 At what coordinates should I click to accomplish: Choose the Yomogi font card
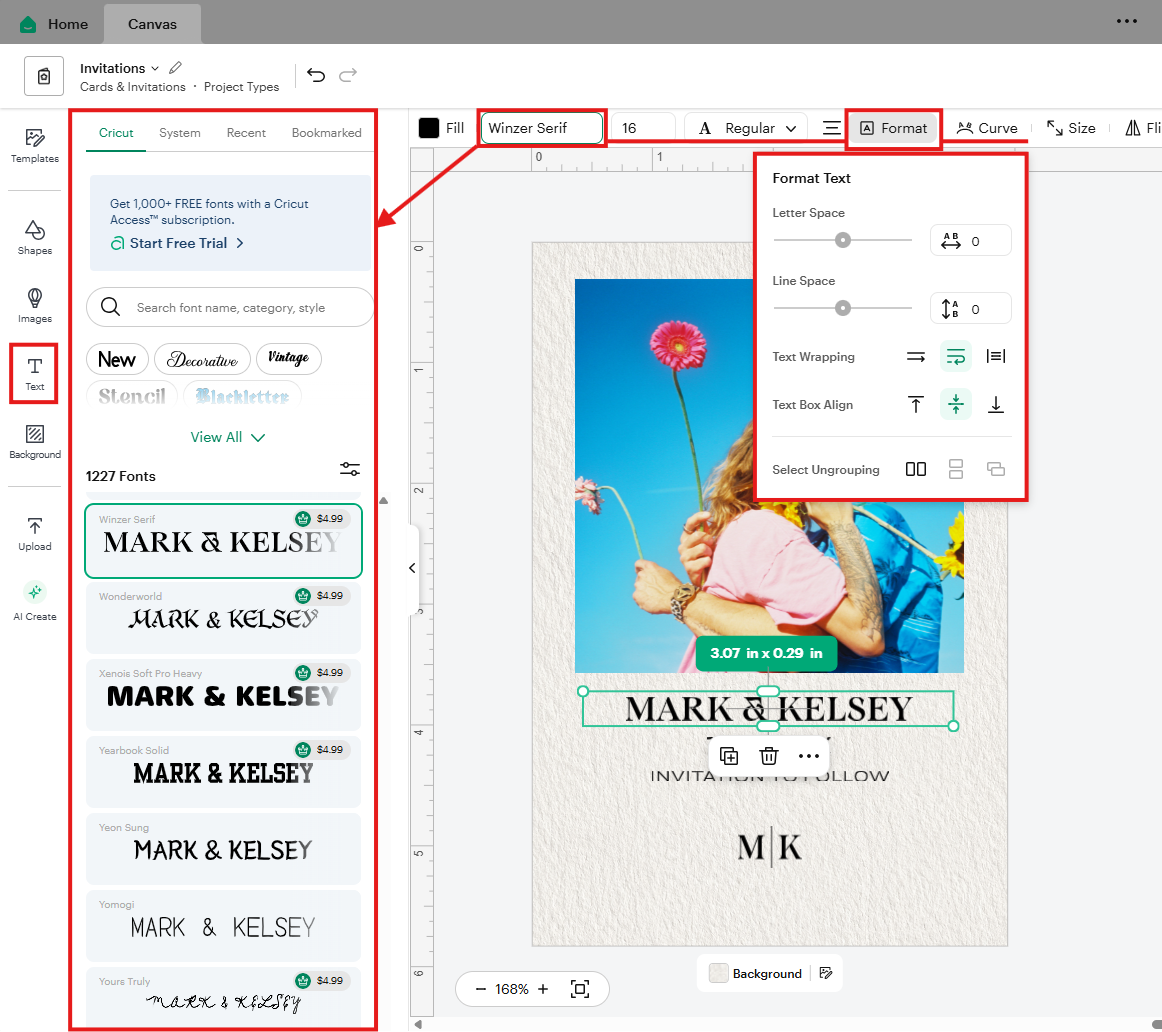click(223, 926)
